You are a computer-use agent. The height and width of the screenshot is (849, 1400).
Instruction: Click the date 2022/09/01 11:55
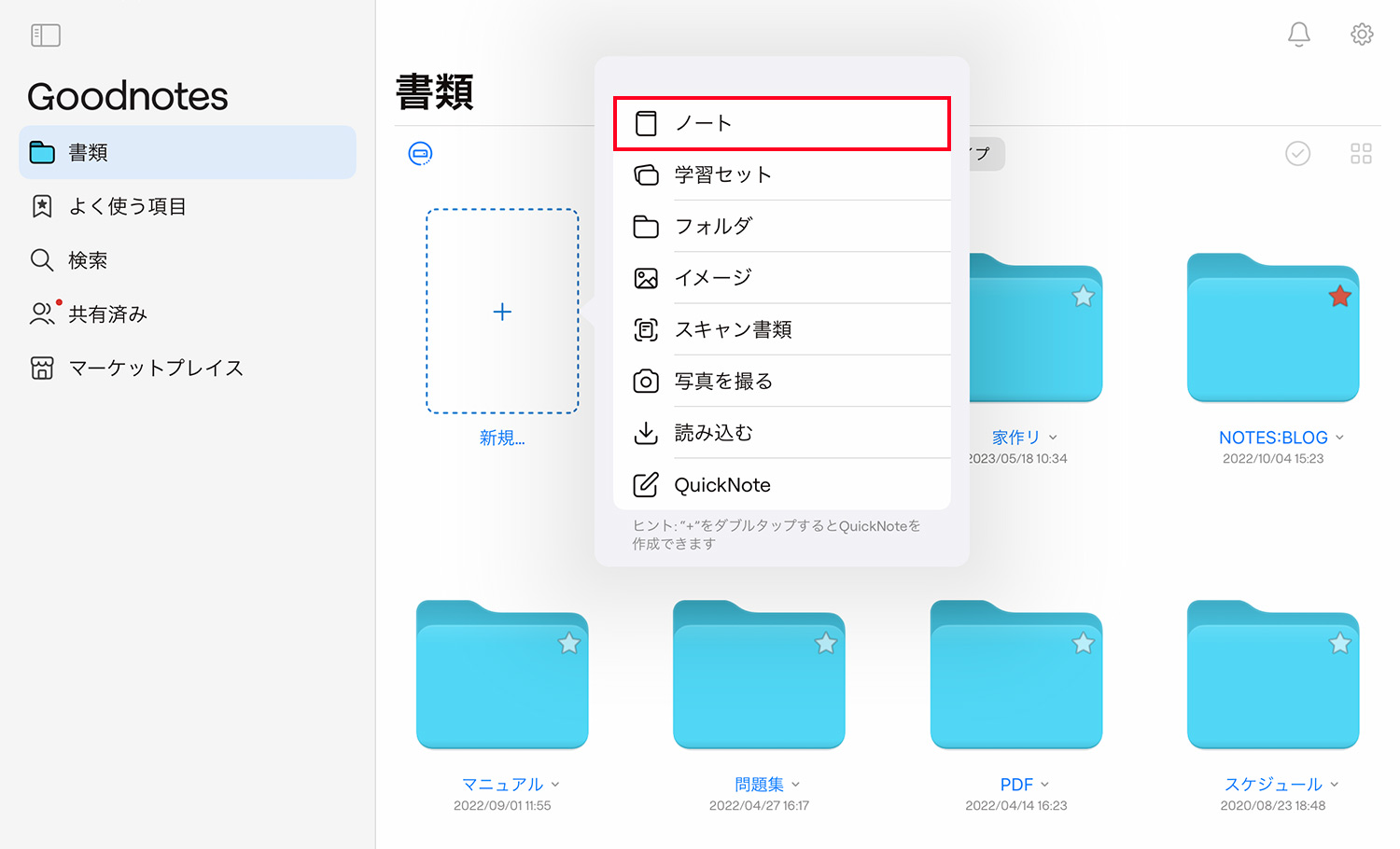click(502, 806)
